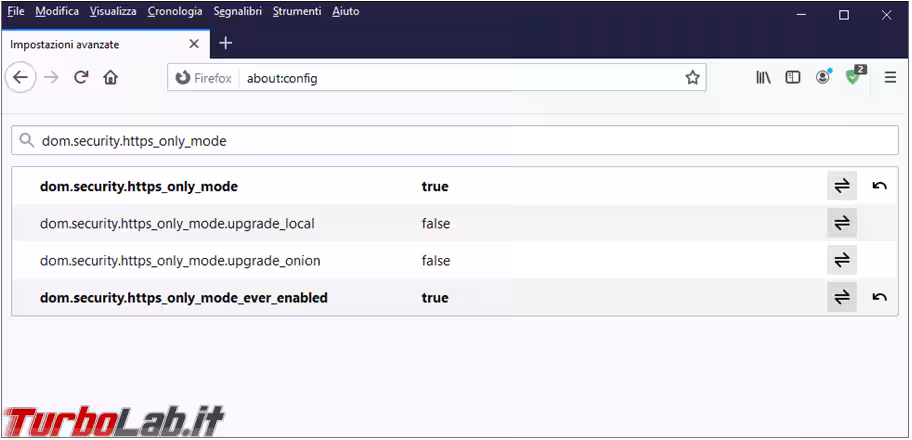The width and height of the screenshot is (912, 440).
Task: Go to the Firefox home page
Action: coord(110,78)
